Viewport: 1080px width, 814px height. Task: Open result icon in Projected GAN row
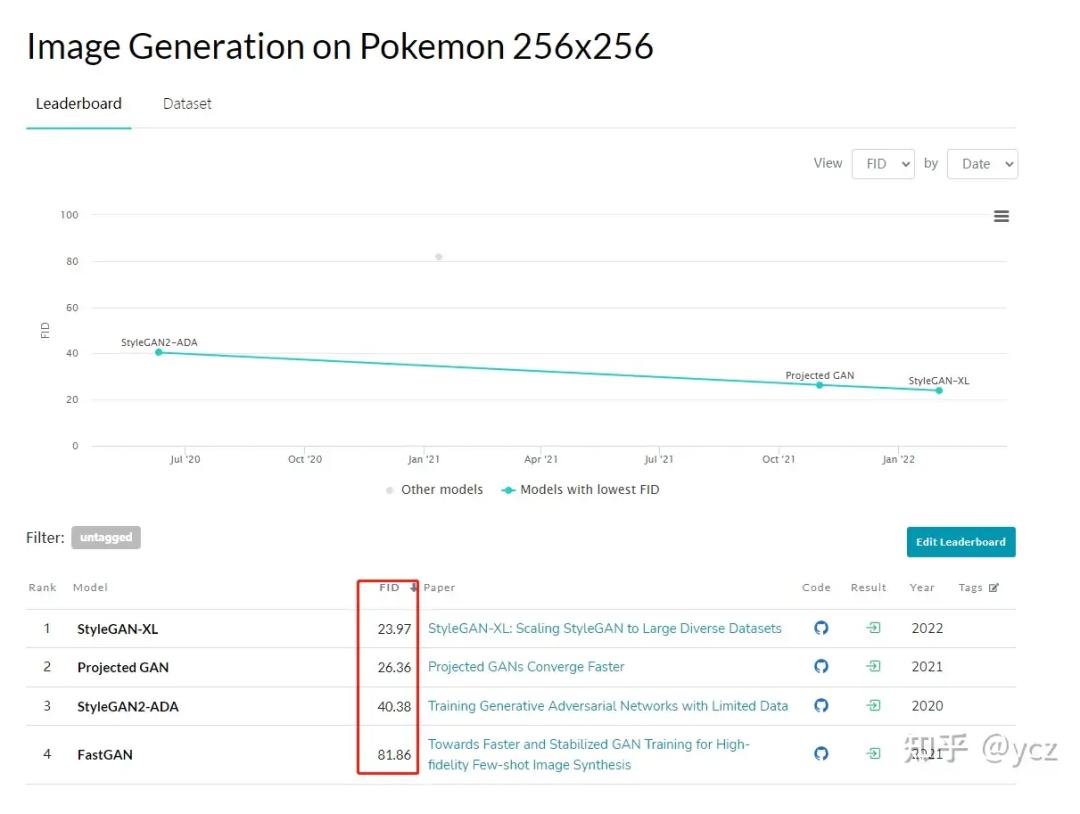[873, 667]
